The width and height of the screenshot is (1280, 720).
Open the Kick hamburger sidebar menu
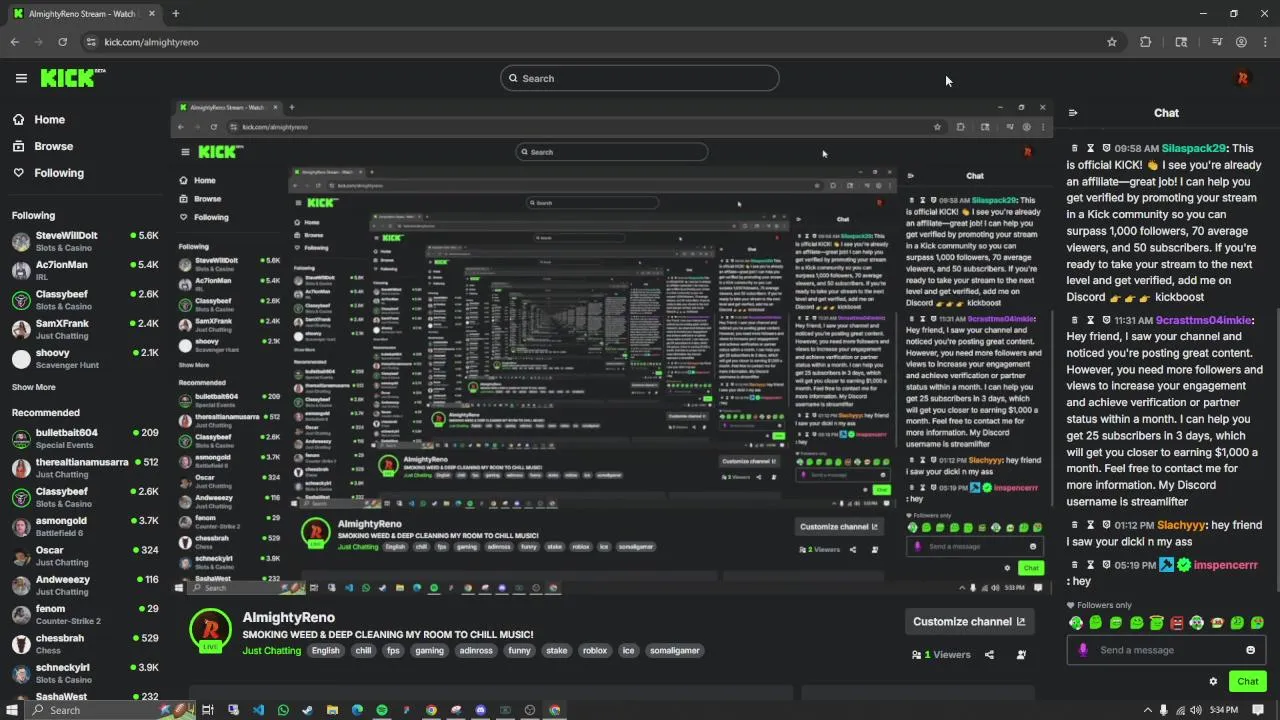pyautogui.click(x=21, y=78)
